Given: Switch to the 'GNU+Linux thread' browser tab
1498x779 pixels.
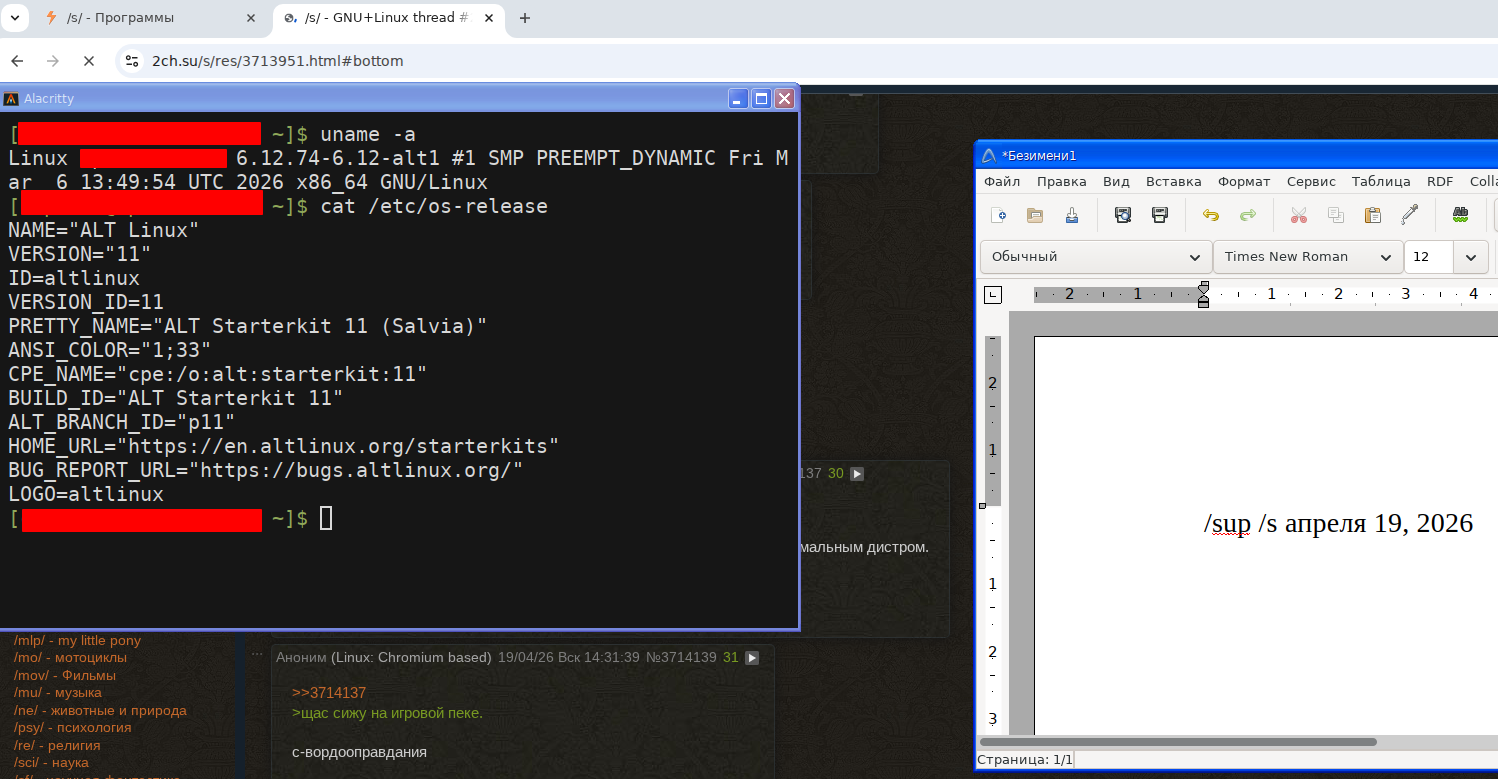Looking at the screenshot, I should tap(386, 18).
